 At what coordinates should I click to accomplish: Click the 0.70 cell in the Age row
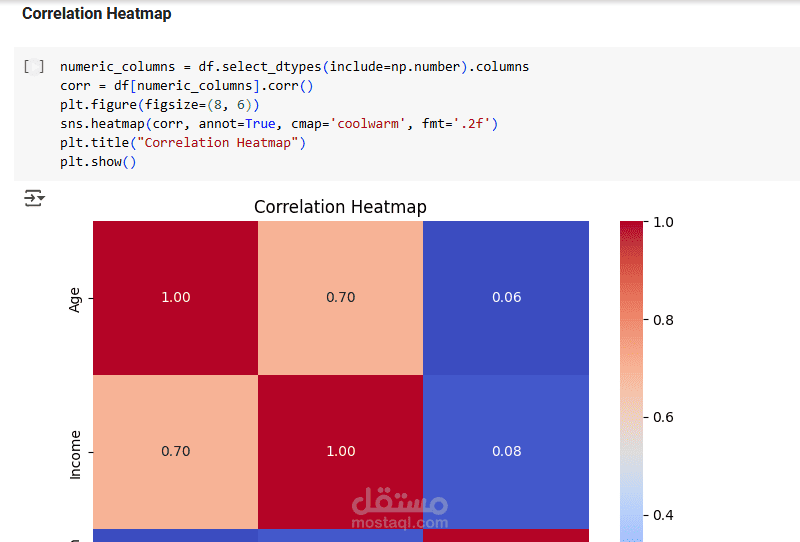point(340,298)
